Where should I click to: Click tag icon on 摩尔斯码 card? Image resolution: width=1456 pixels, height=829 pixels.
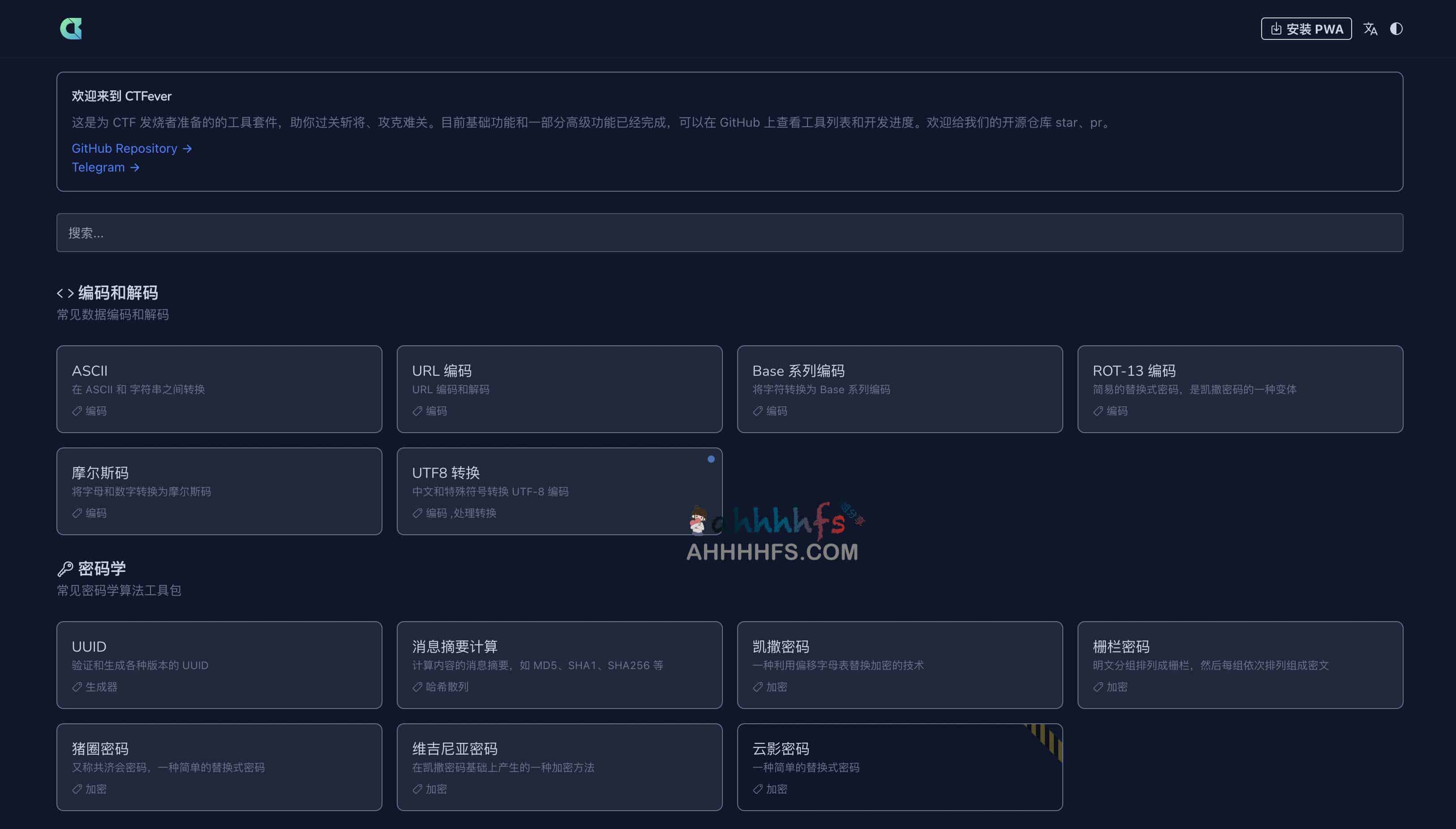click(77, 513)
